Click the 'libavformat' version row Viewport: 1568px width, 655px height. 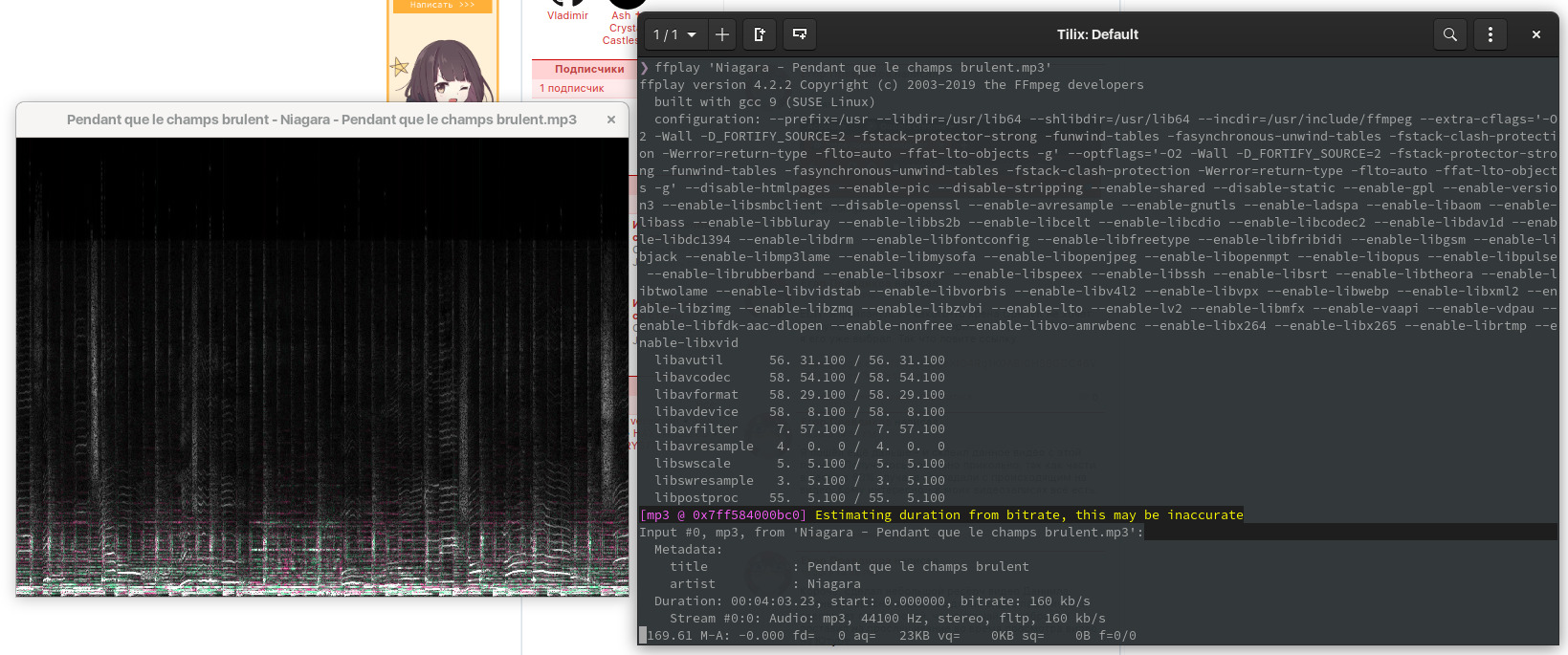(x=800, y=394)
